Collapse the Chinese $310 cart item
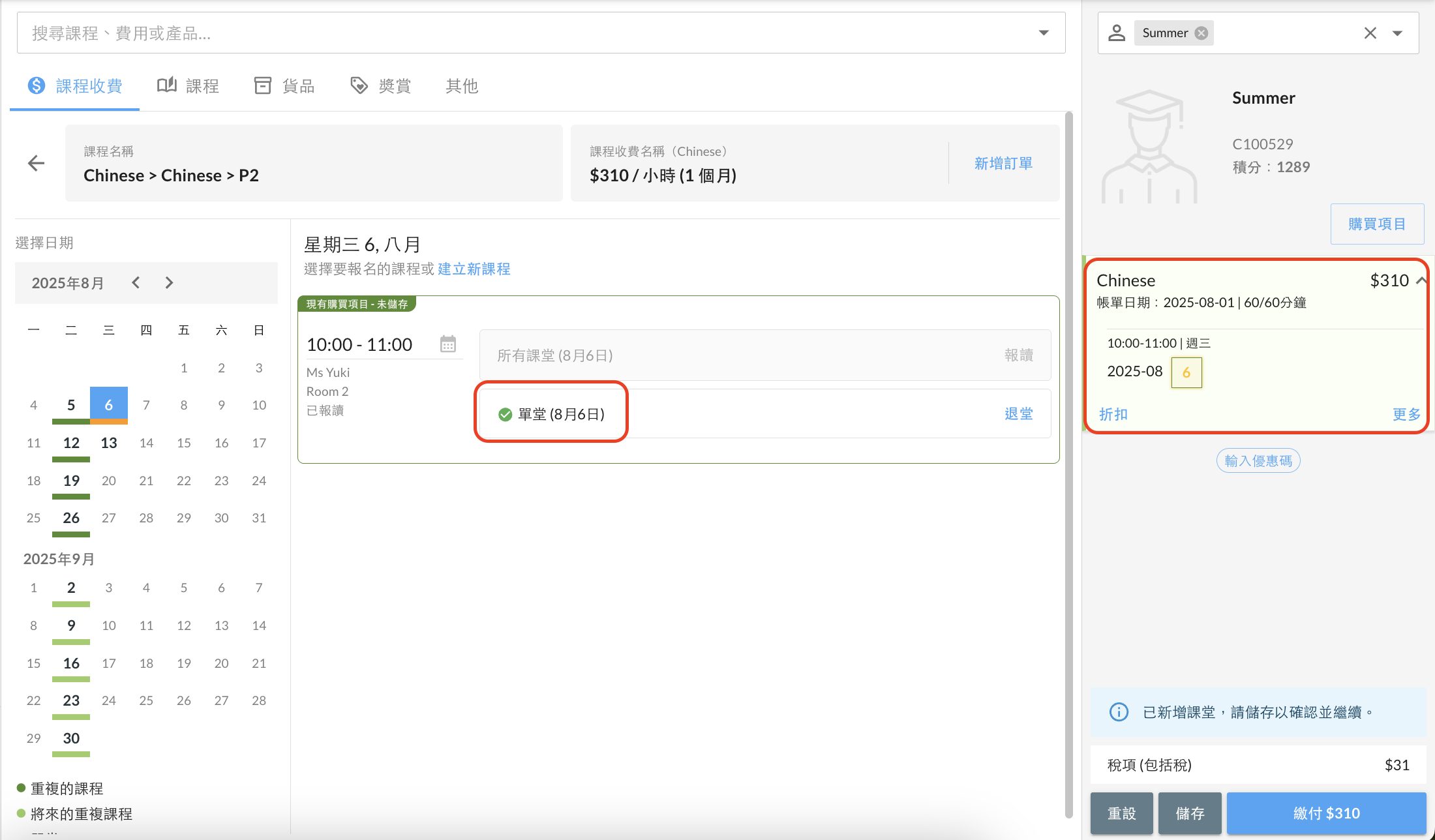The height and width of the screenshot is (840, 1435). (x=1421, y=280)
